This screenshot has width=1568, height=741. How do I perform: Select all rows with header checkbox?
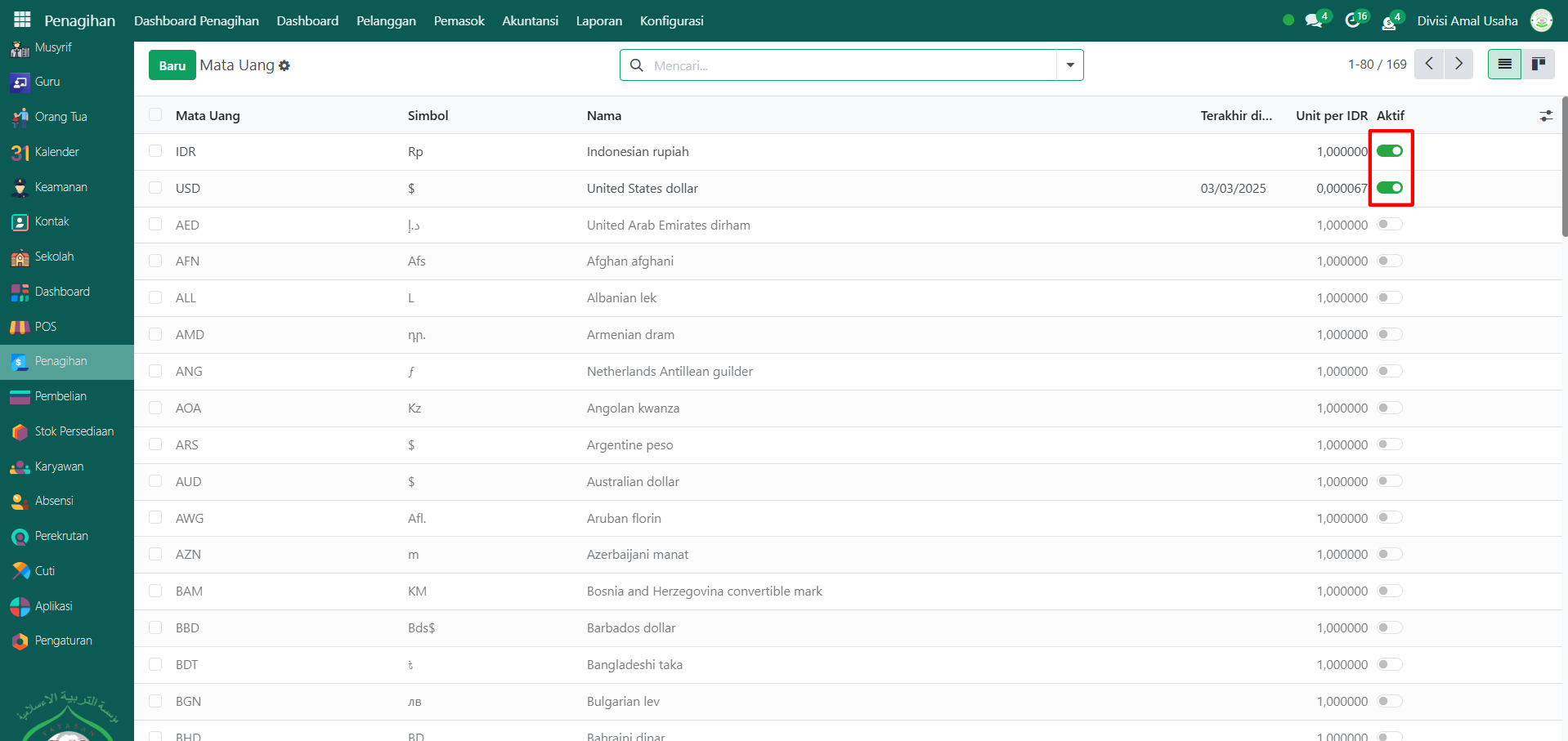coord(155,115)
